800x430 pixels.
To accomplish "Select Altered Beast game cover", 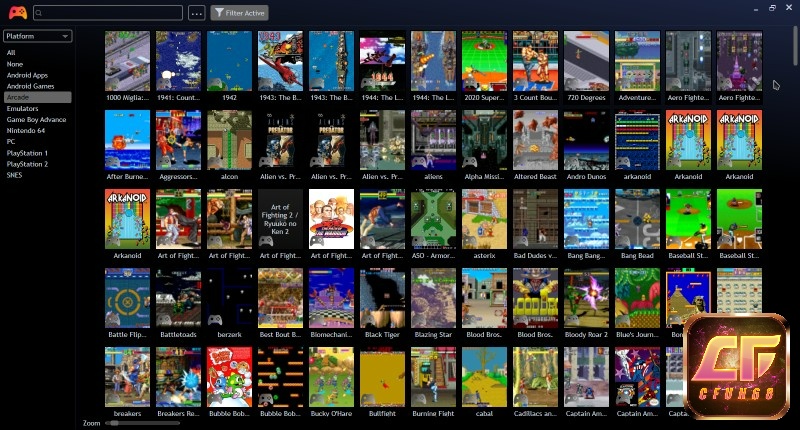I will coord(535,140).
